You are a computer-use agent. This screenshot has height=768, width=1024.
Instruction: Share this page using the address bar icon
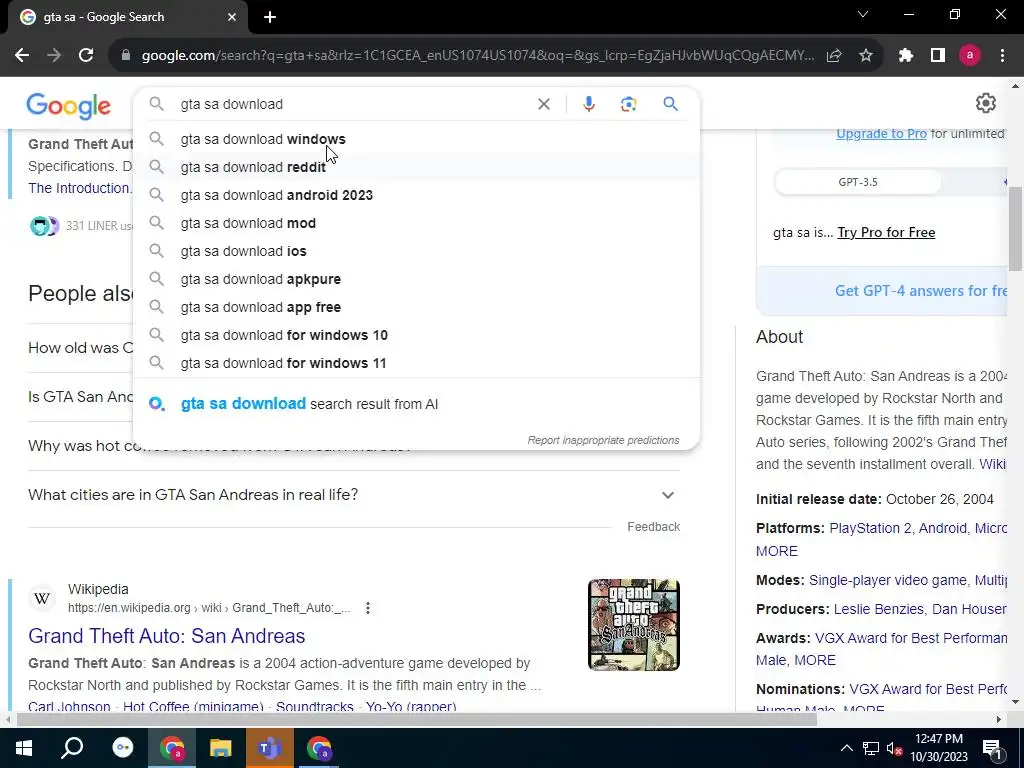pyautogui.click(x=834, y=56)
